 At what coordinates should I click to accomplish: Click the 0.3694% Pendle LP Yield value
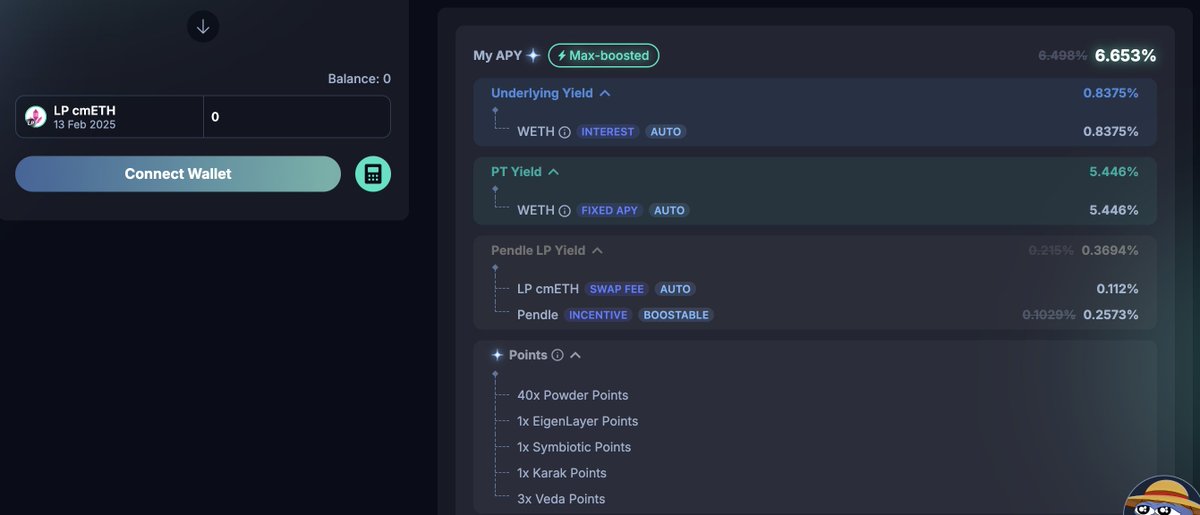[x=1110, y=250]
